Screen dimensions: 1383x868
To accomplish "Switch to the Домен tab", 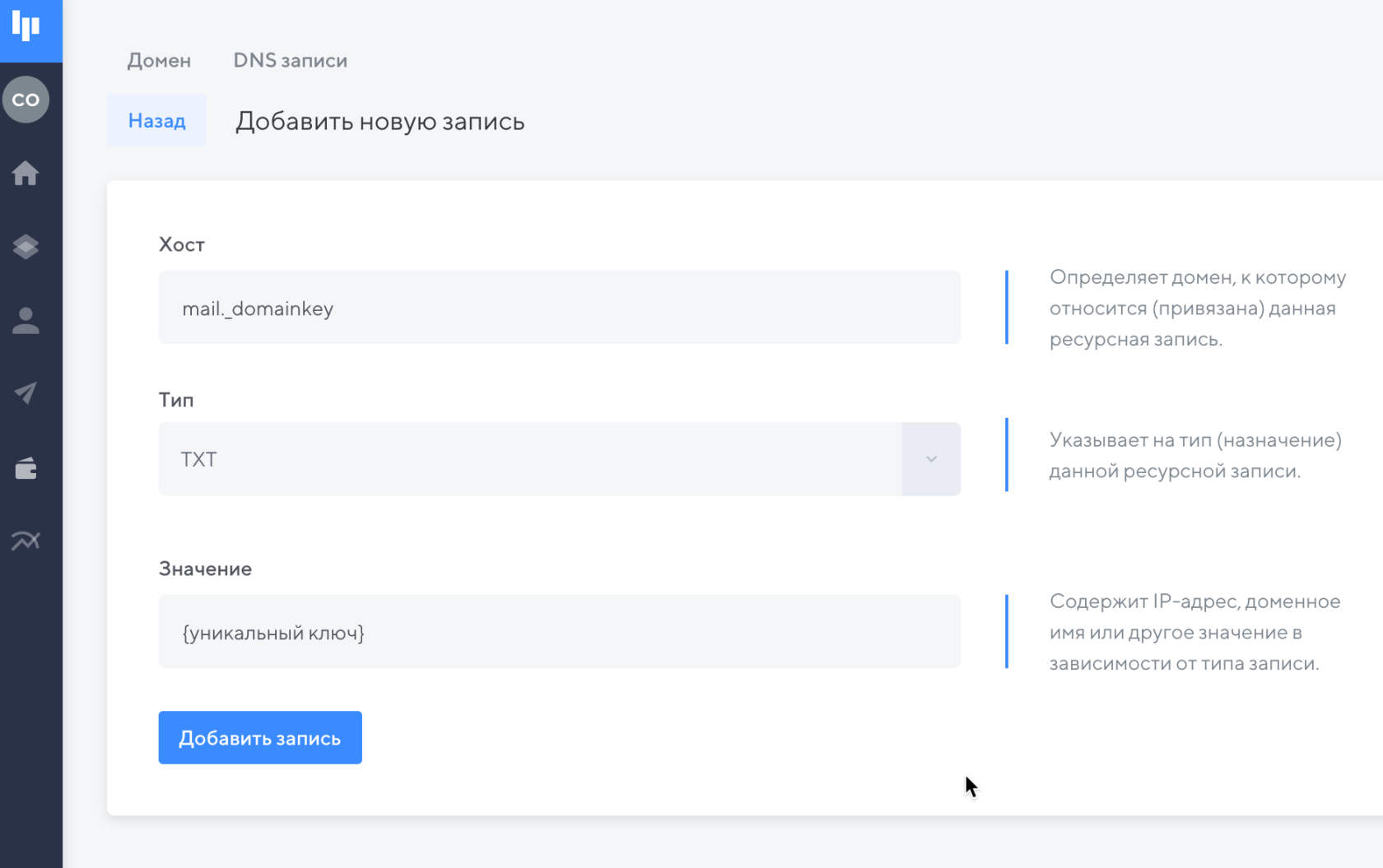I will pos(159,61).
